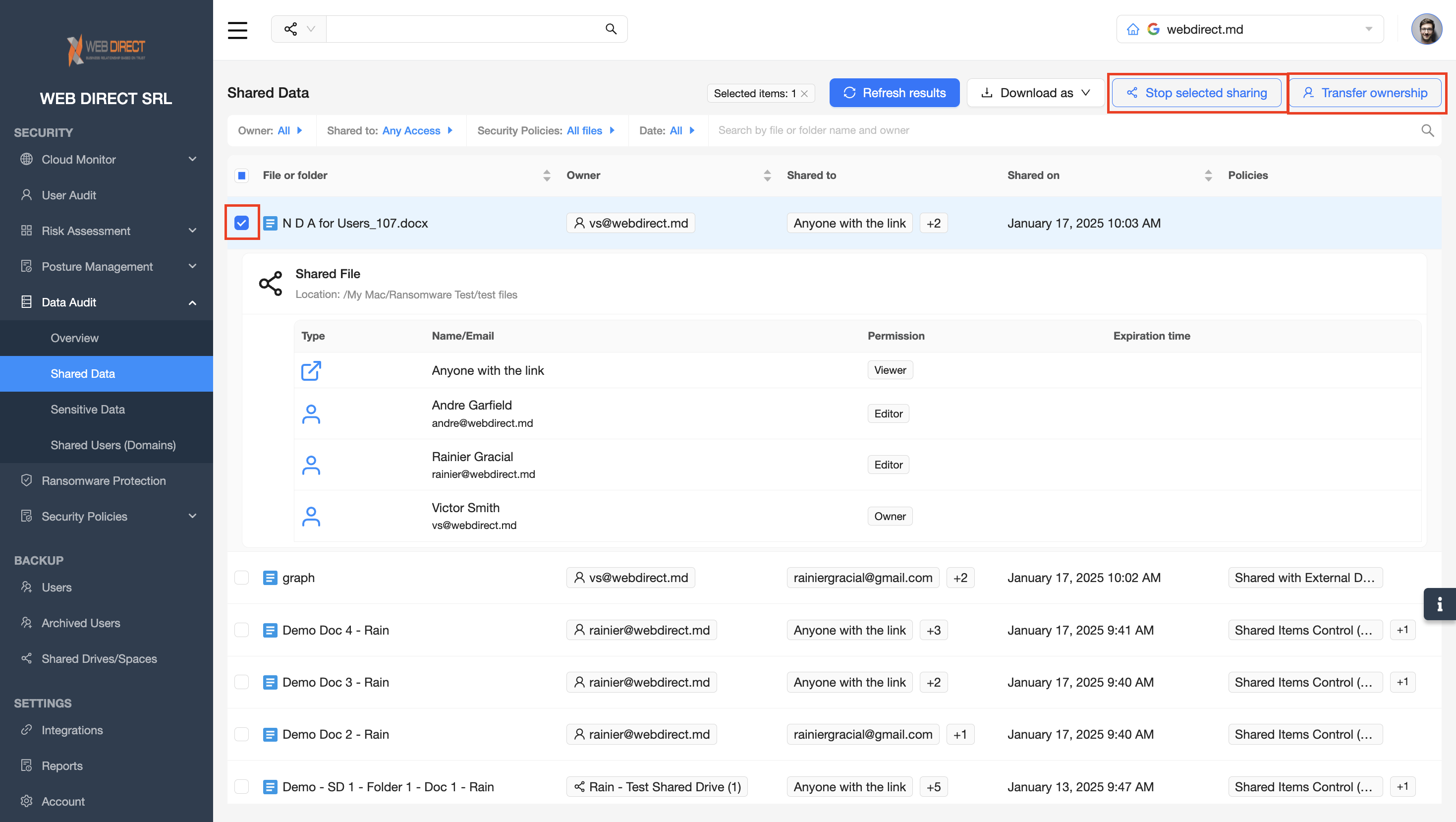The height and width of the screenshot is (822, 1456).
Task: Clear selected items with the X icon
Action: (x=804, y=94)
